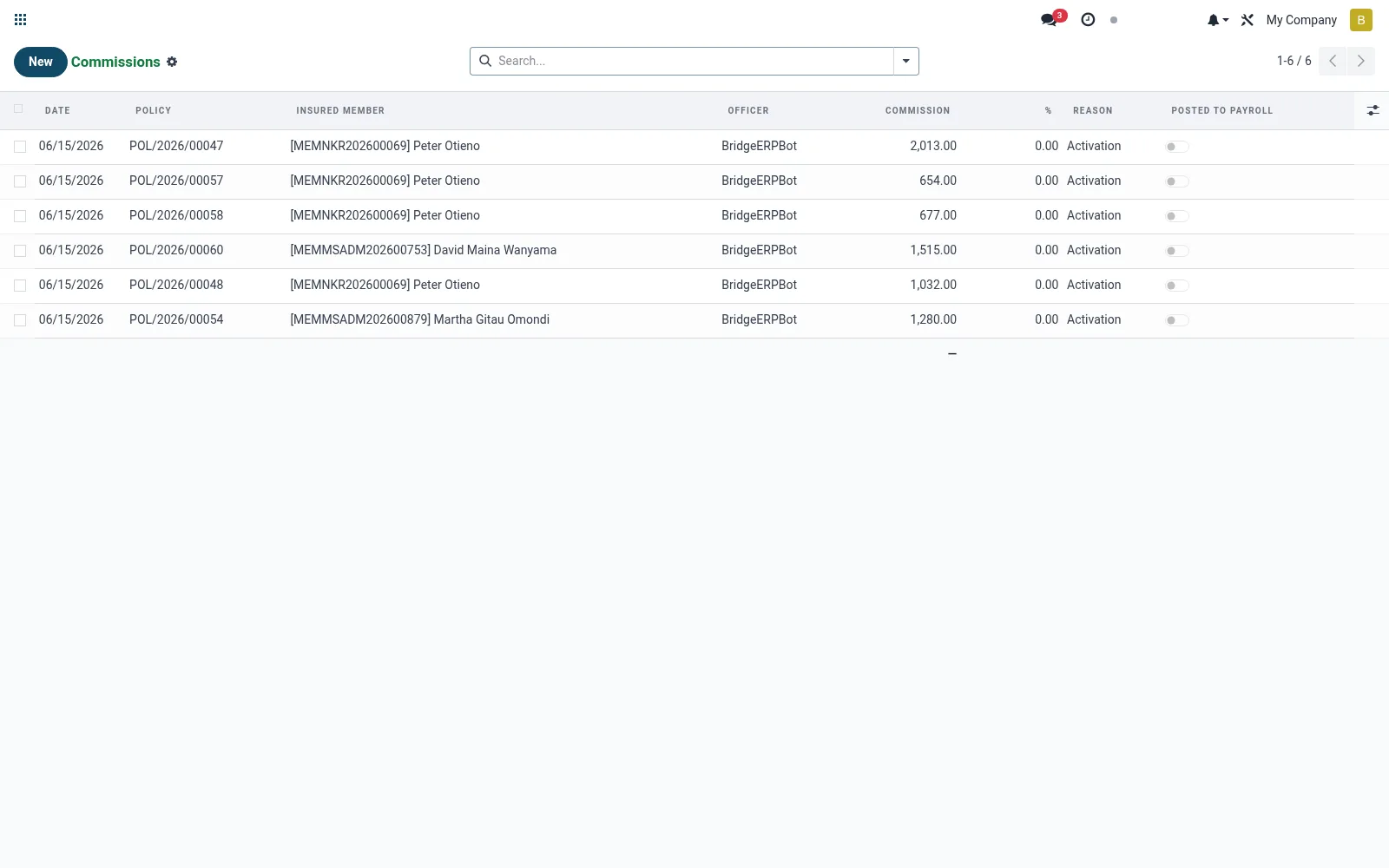This screenshot has width=1389, height=868.
Task: Open optional columns adjust icon
Action: pos(1373,110)
